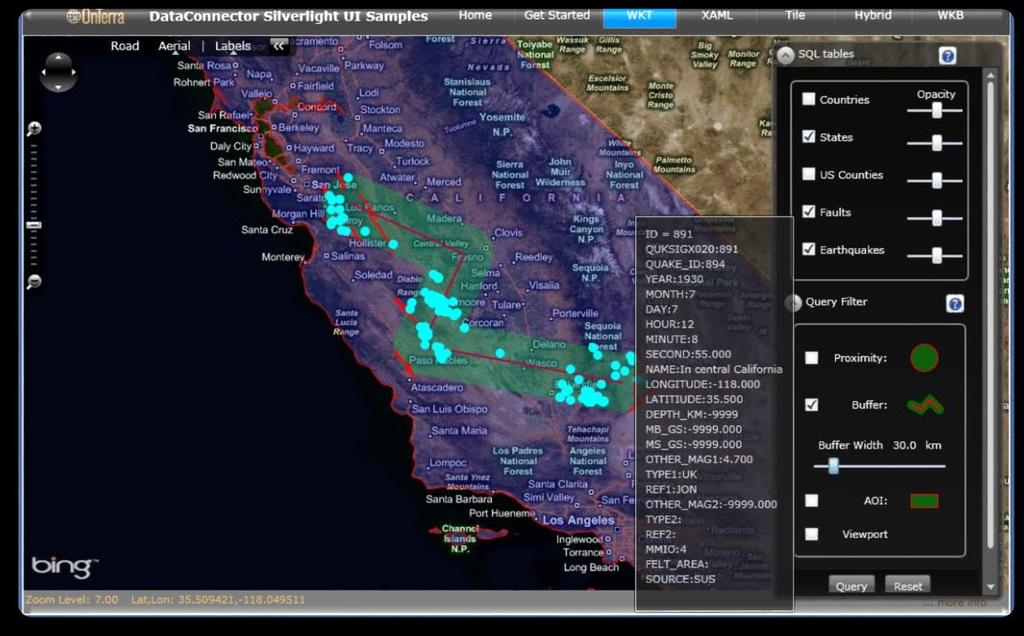The image size is (1024, 636).
Task: Enable the Viewport filter checkbox
Action: [x=811, y=534]
